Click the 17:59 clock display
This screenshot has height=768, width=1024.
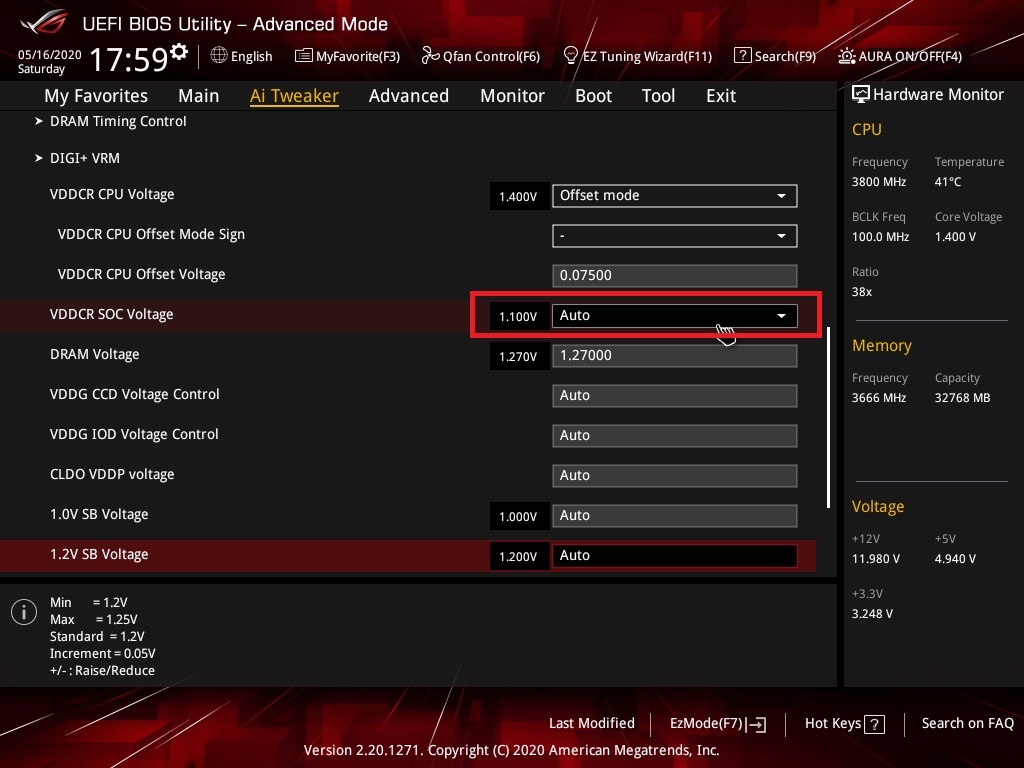(x=129, y=59)
